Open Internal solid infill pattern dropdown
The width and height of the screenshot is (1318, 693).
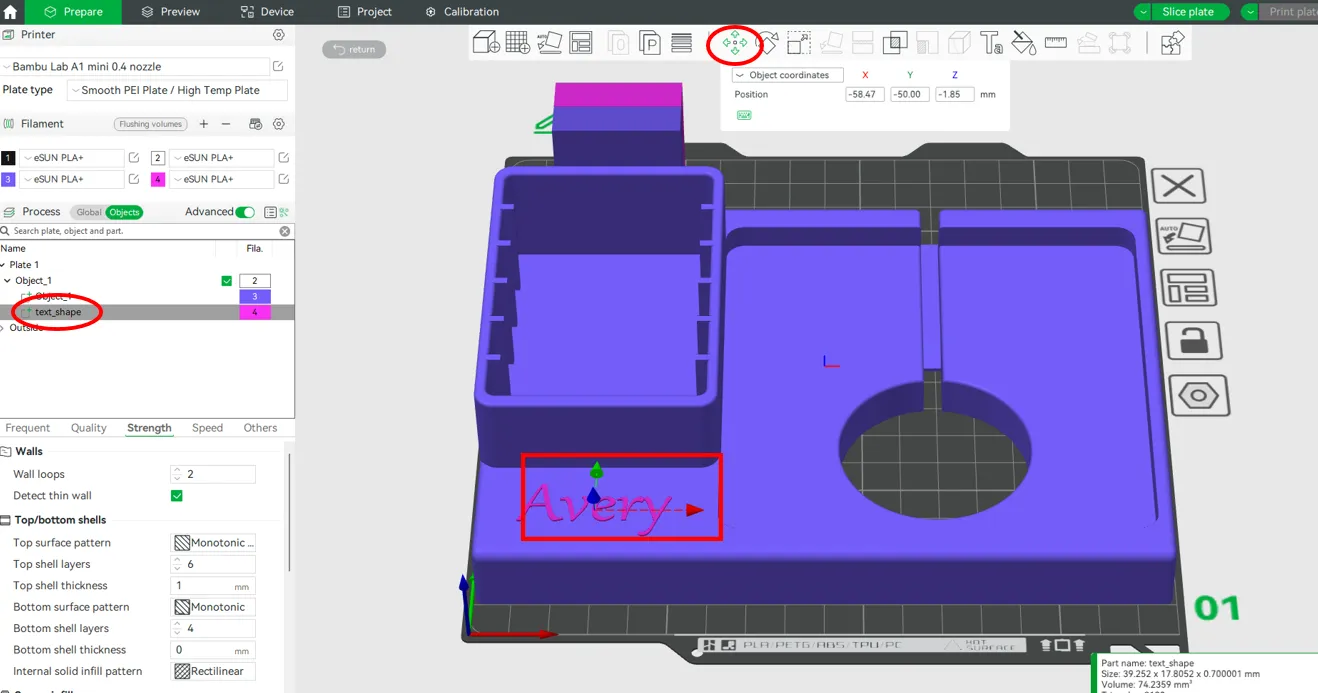click(213, 672)
